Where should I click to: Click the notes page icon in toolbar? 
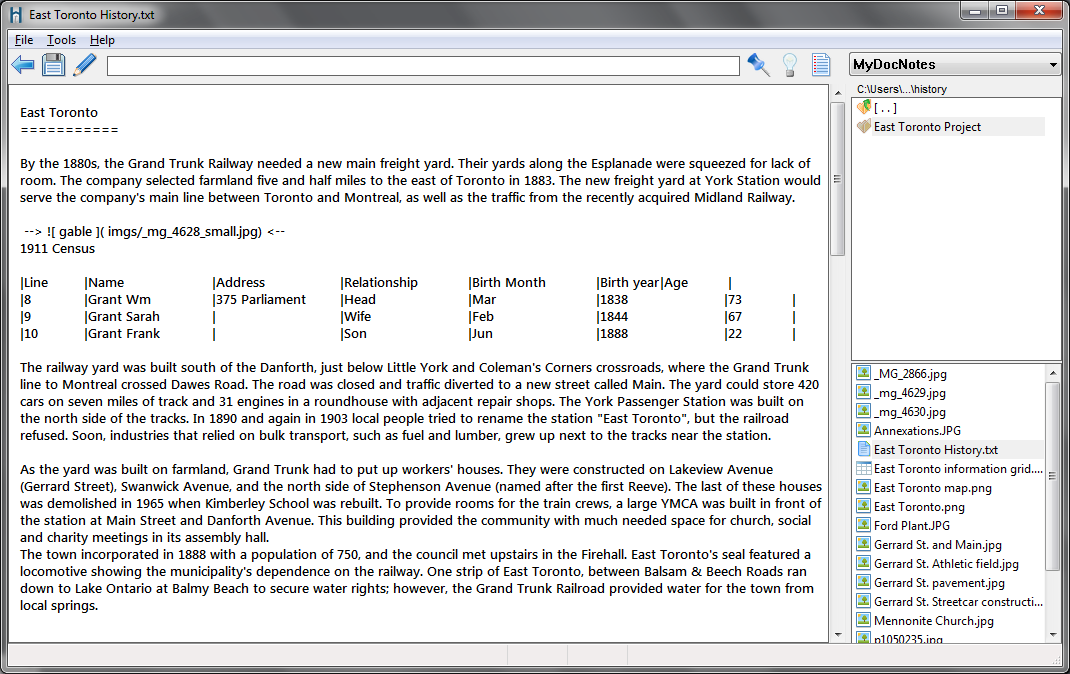point(821,65)
